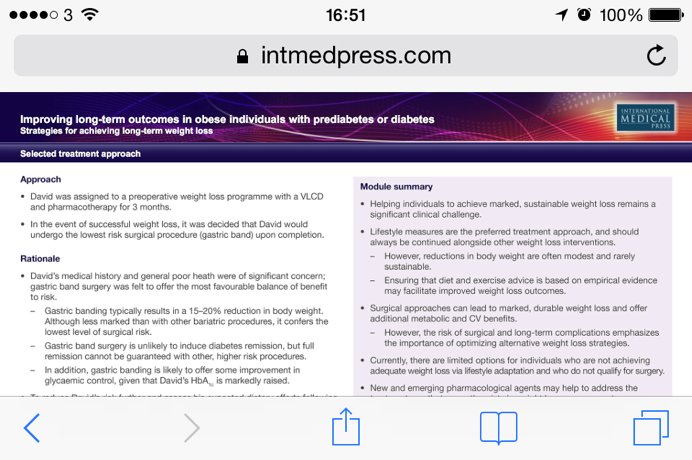
Task: Click bullet "Helping individuals to achieve marked"
Action: pyautogui.click(x=513, y=209)
